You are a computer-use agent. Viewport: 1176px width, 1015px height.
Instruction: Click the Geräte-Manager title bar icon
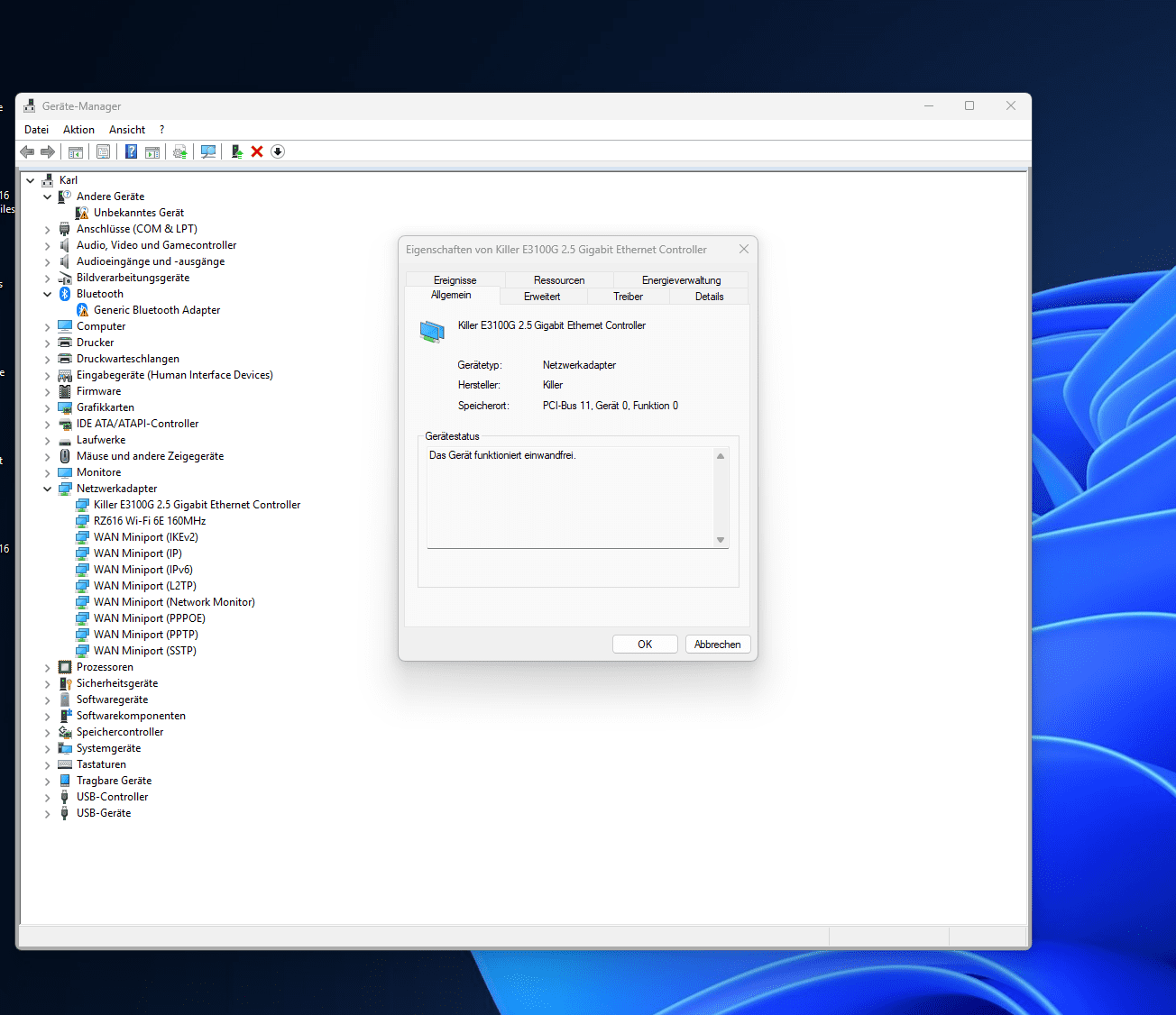point(30,105)
